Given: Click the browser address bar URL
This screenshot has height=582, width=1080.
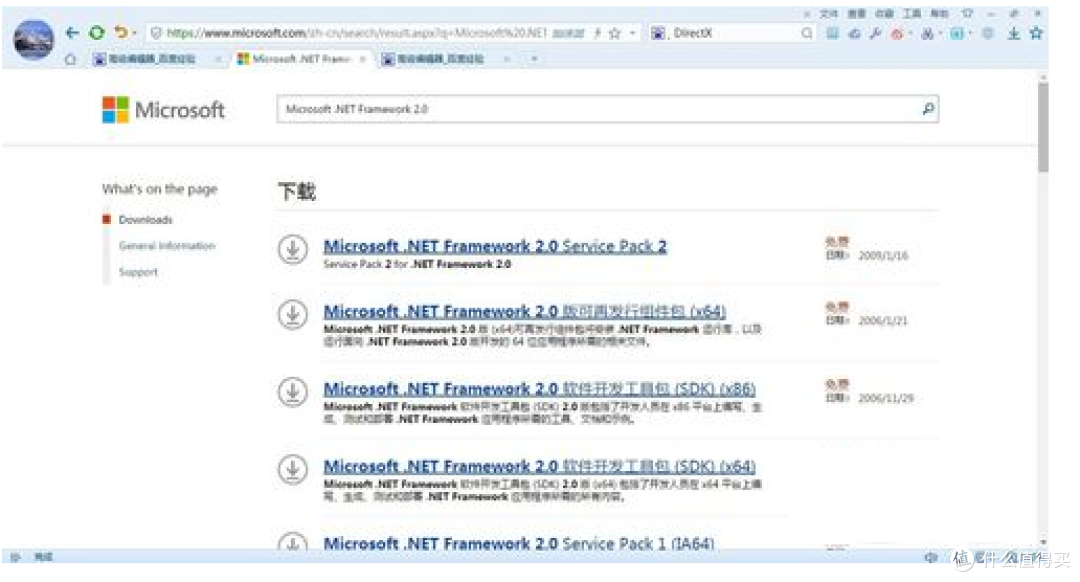Looking at the screenshot, I should (356, 33).
